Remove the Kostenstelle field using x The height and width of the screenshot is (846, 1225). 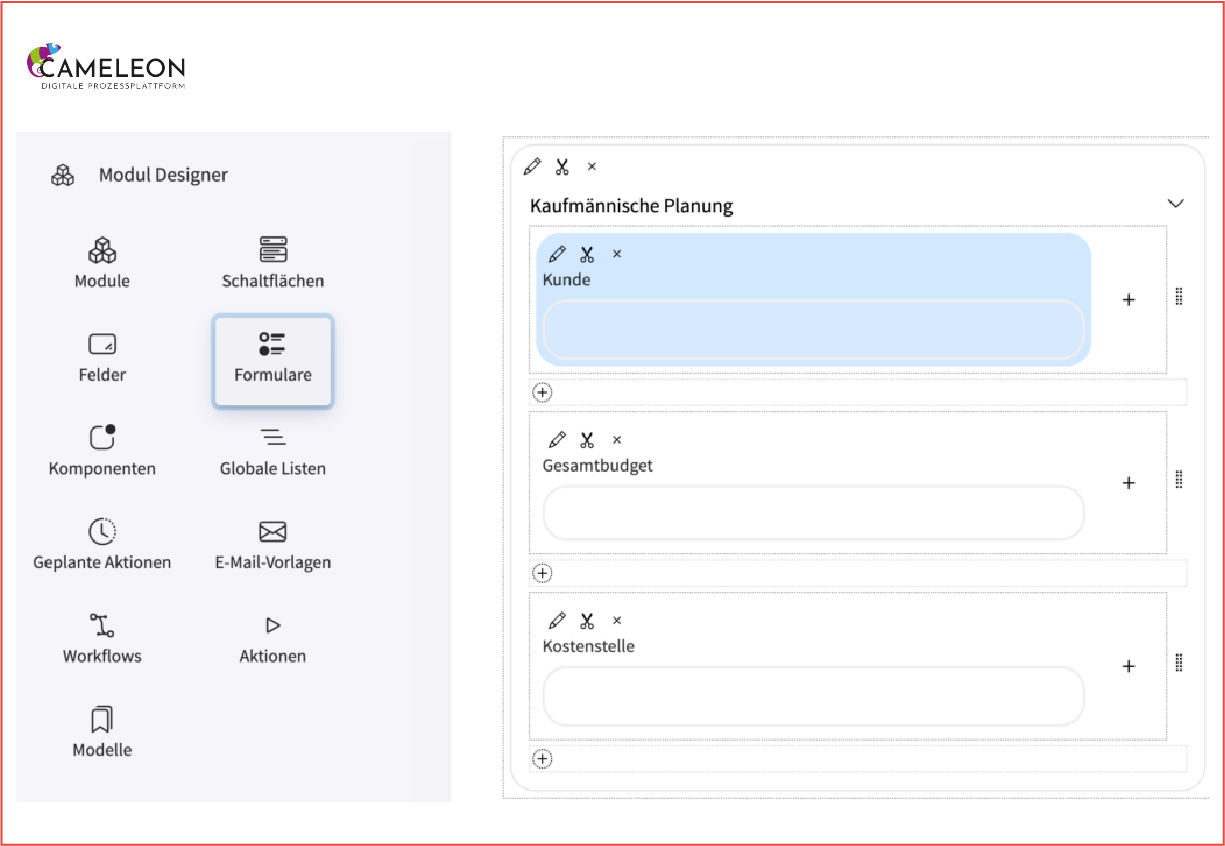pos(617,621)
